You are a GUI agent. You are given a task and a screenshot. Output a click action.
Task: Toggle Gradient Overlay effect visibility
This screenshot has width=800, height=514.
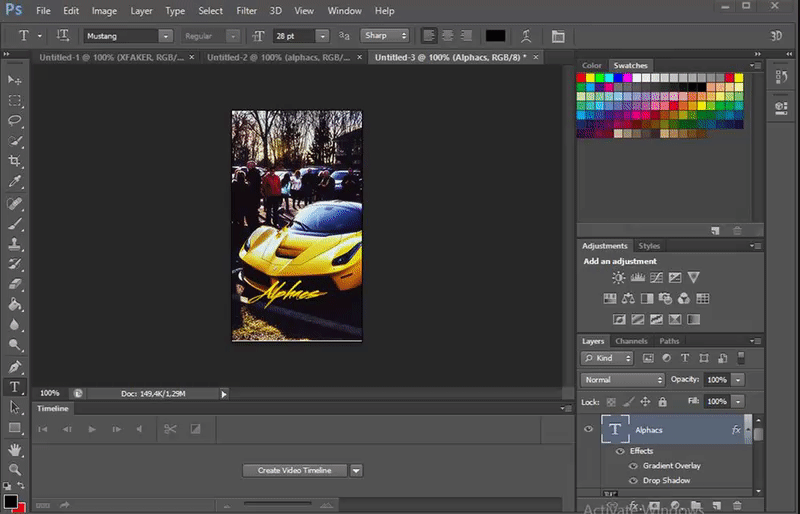coord(632,466)
